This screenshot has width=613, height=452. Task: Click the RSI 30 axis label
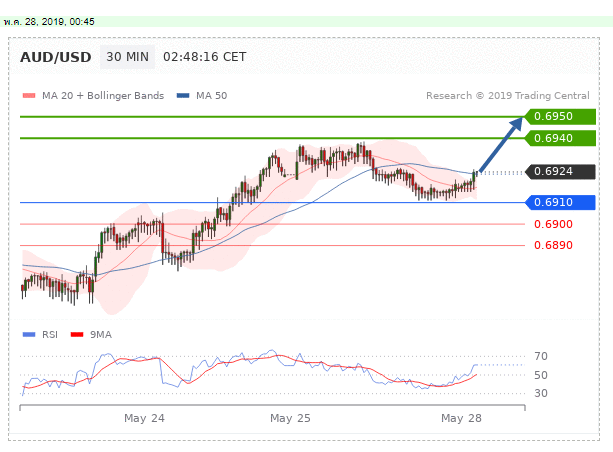(x=541, y=393)
